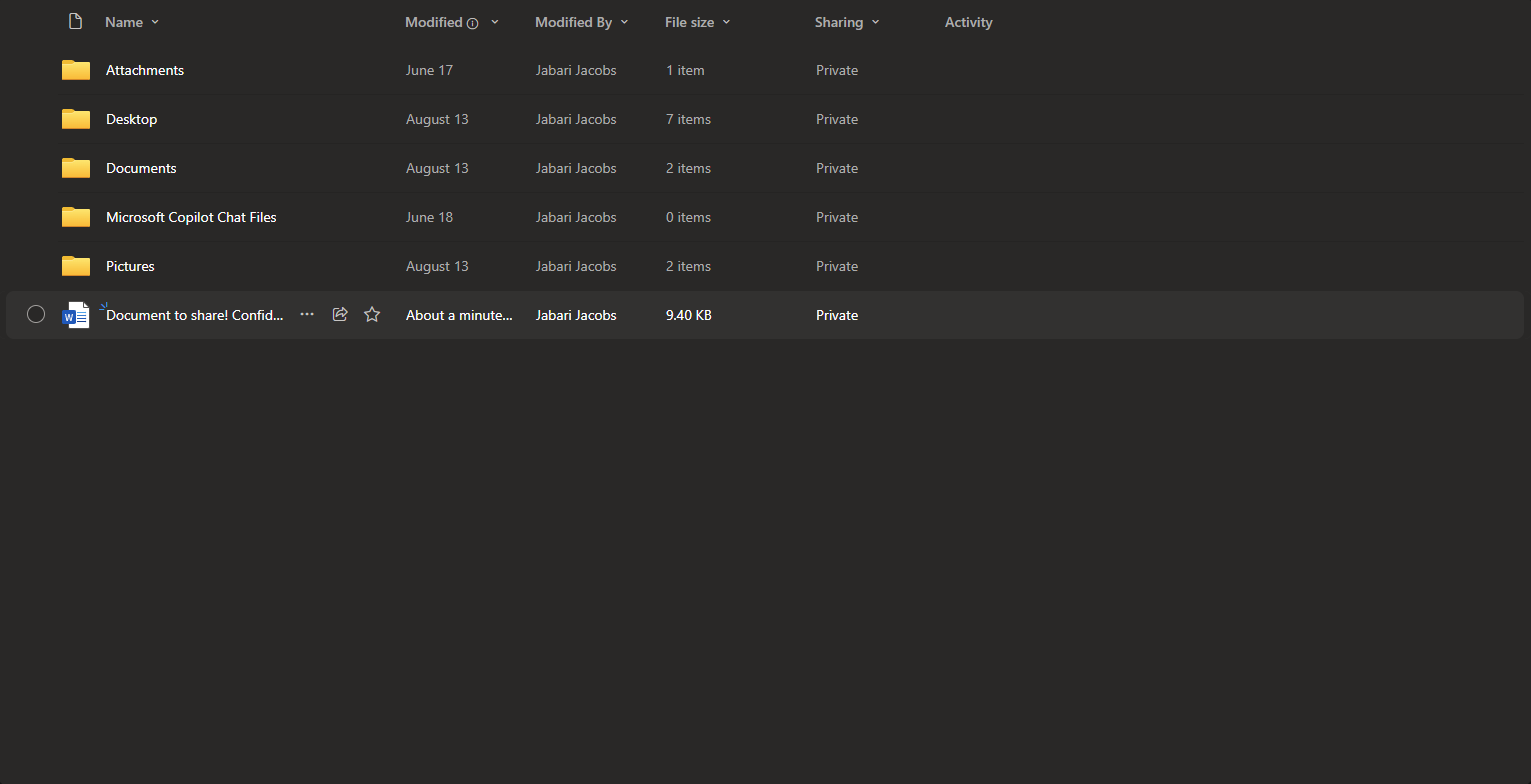Click the Word document file icon
This screenshot has height=784, width=1531.
(x=76, y=315)
